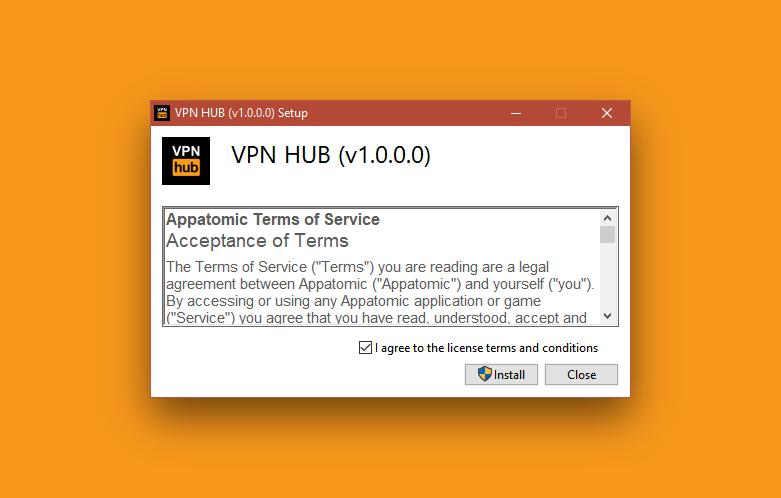The image size is (781, 498).
Task: Click the license scrollbar thumb
Action: coord(607,235)
